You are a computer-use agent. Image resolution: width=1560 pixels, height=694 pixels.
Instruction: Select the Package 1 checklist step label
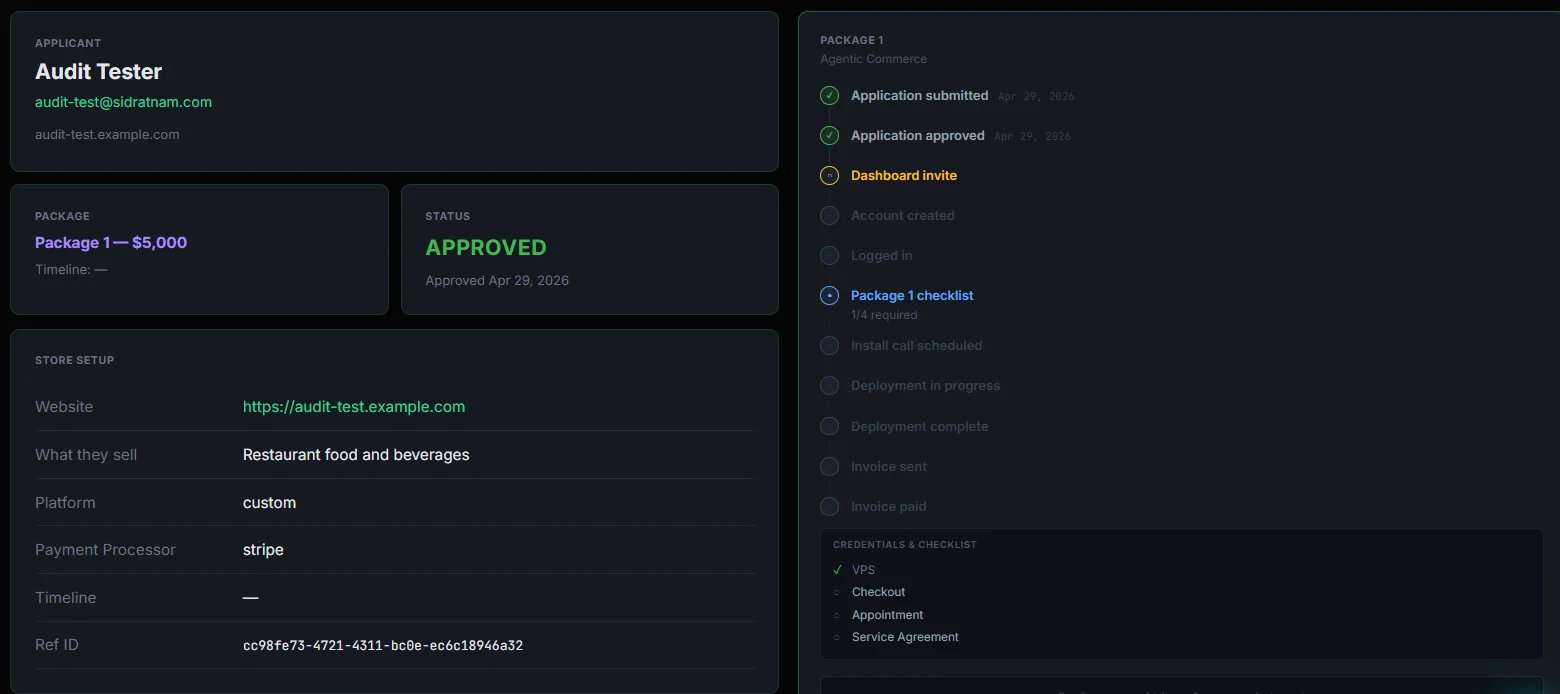click(x=912, y=296)
